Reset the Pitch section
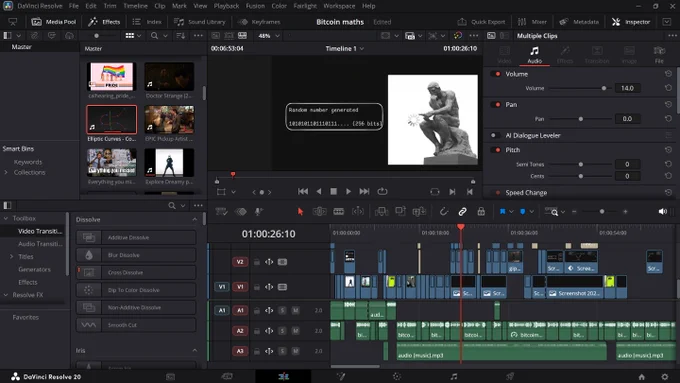This screenshot has height=383, width=680. pyautogui.click(x=668, y=150)
